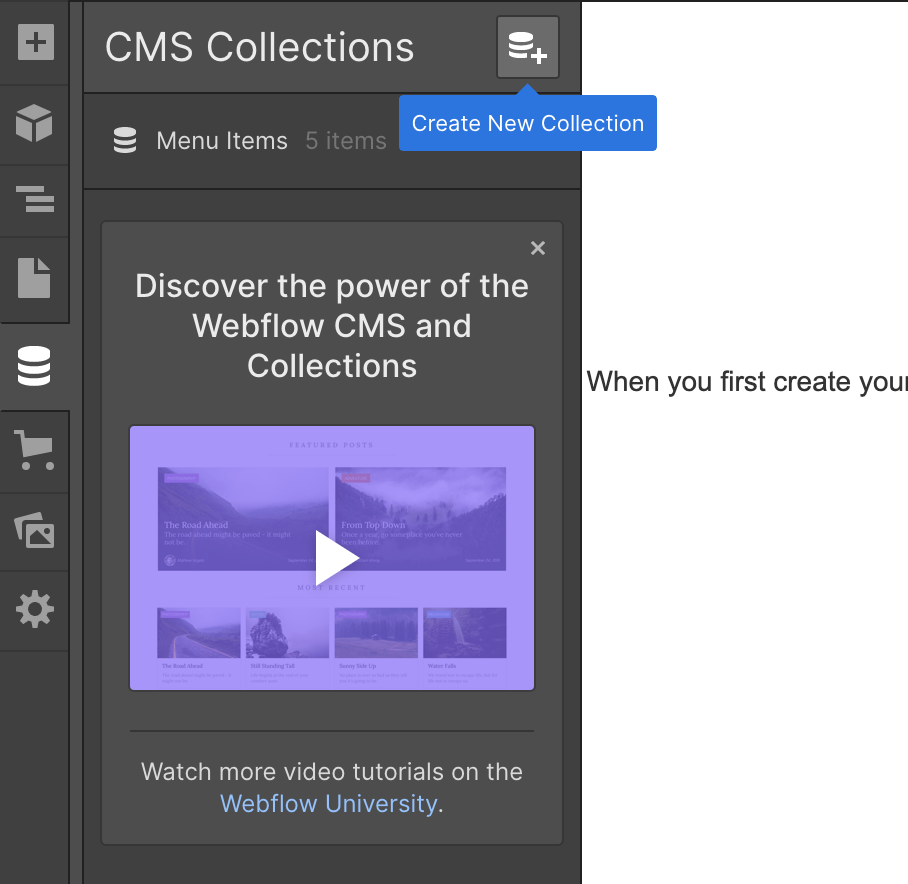Image resolution: width=908 pixels, height=884 pixels.
Task: Open the Add Elements panel
Action: pyautogui.click(x=35, y=42)
